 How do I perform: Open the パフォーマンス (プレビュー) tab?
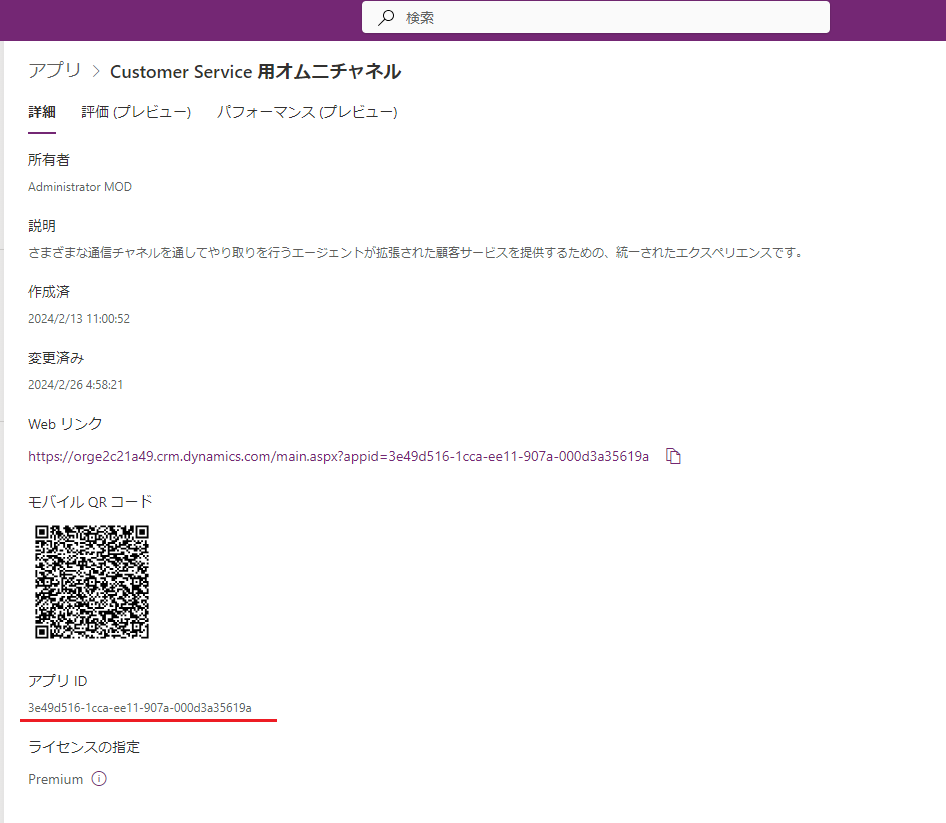pyautogui.click(x=308, y=112)
